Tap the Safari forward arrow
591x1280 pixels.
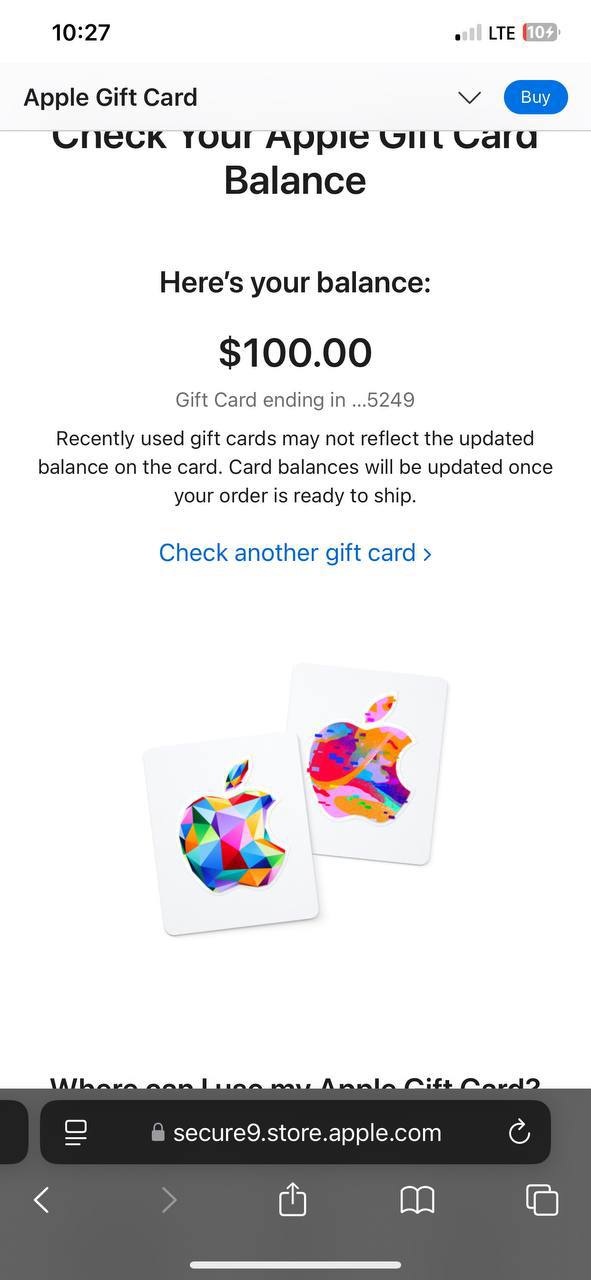(169, 1200)
